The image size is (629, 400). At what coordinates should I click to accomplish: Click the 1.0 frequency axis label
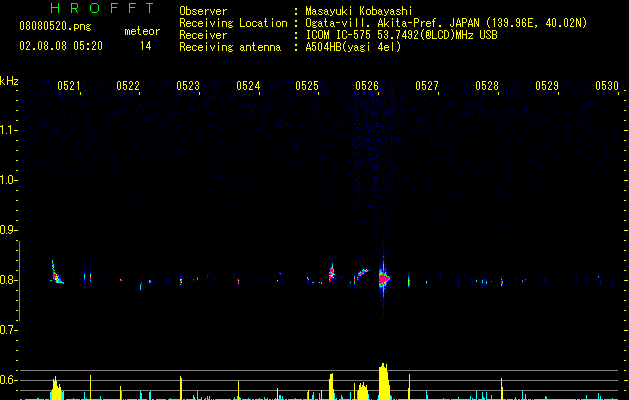8,180
